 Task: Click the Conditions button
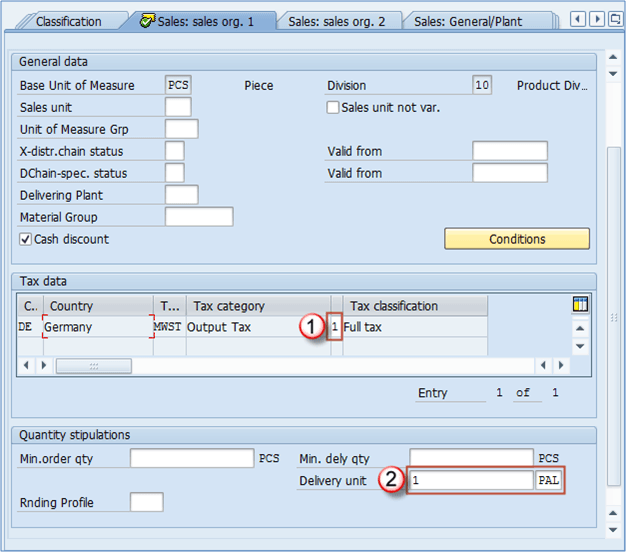[517, 239]
